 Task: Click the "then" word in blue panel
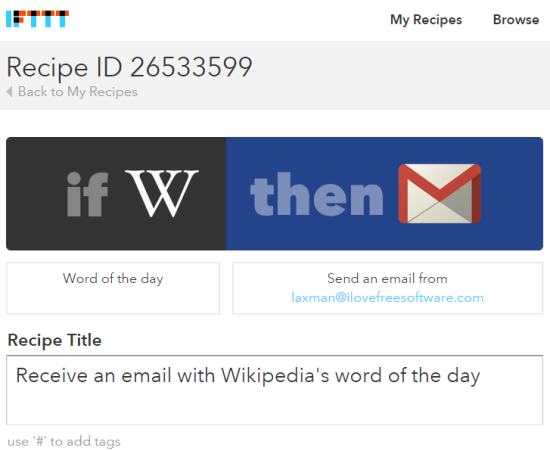coord(316,194)
